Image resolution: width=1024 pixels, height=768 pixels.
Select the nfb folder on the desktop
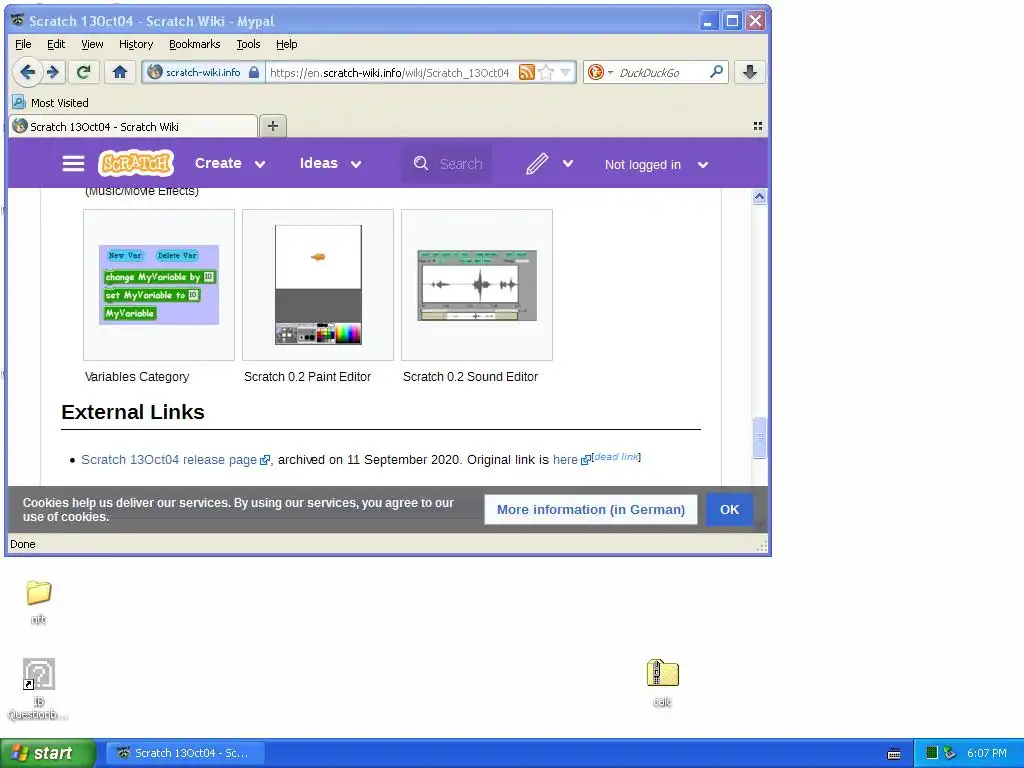pos(39,602)
